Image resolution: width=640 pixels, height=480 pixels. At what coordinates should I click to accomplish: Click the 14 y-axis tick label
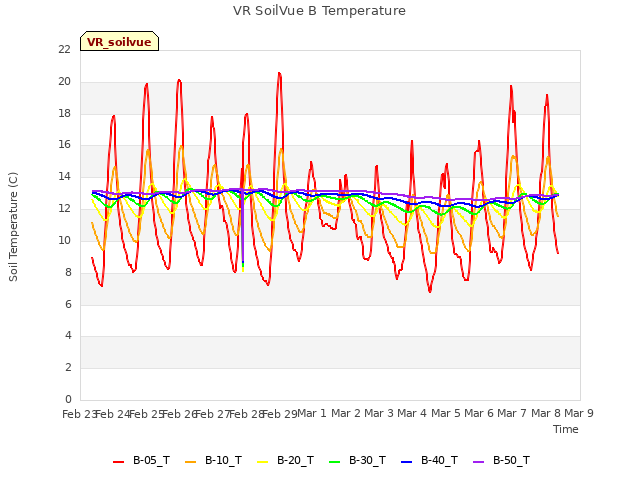(64, 177)
